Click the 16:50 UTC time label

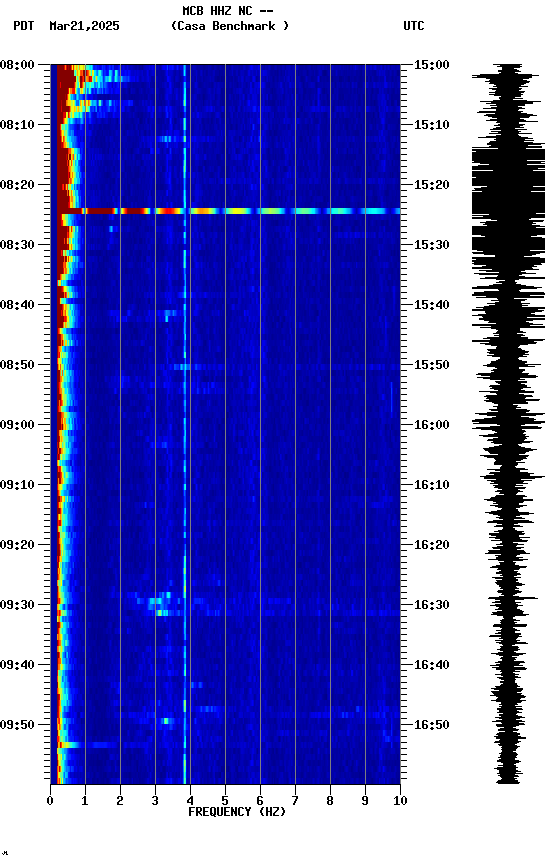(x=431, y=725)
